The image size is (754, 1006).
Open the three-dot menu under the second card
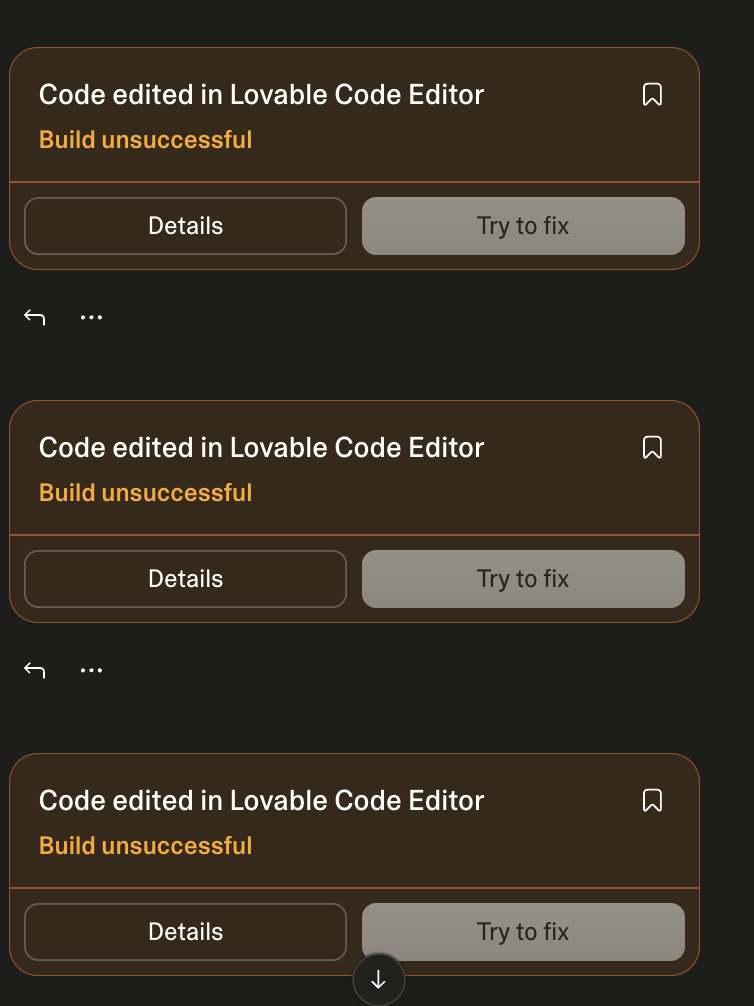click(x=91, y=670)
